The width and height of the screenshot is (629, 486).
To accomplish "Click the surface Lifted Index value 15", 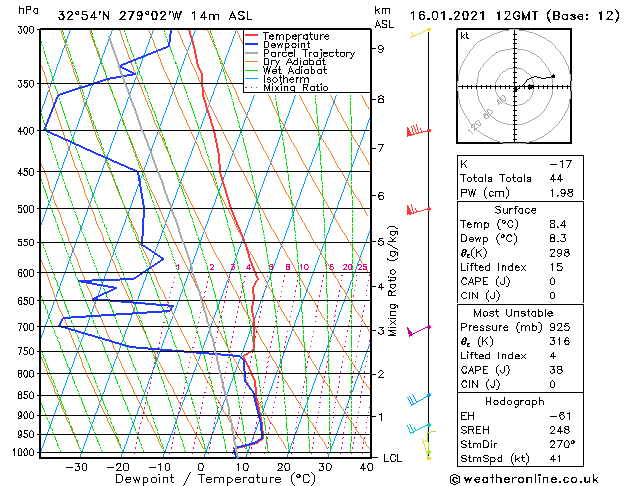I will click(x=556, y=267).
